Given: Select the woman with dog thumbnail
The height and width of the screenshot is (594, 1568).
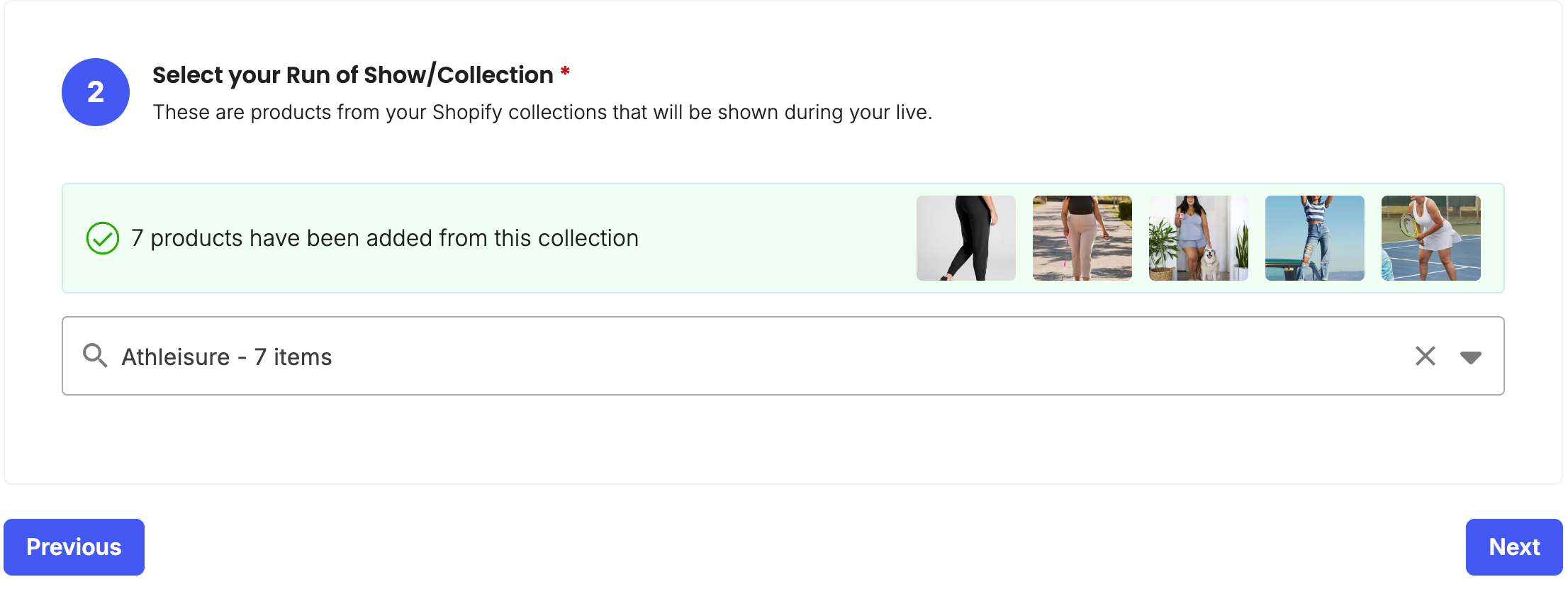Looking at the screenshot, I should (x=1198, y=238).
